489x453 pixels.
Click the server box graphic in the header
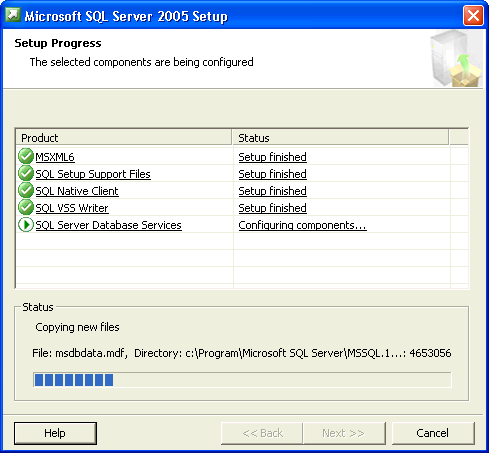(456, 59)
